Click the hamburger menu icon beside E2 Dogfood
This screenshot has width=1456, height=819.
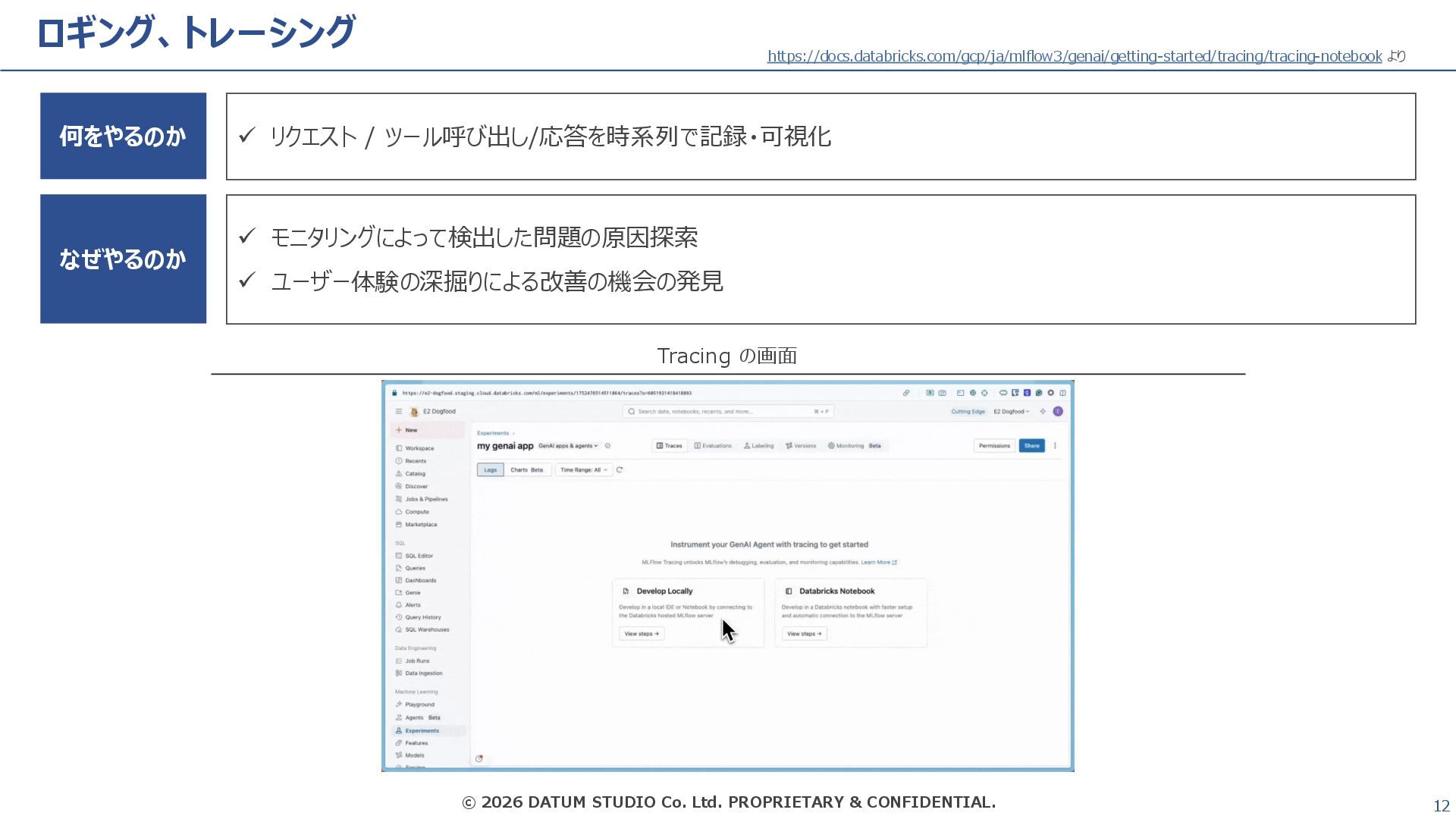(399, 412)
